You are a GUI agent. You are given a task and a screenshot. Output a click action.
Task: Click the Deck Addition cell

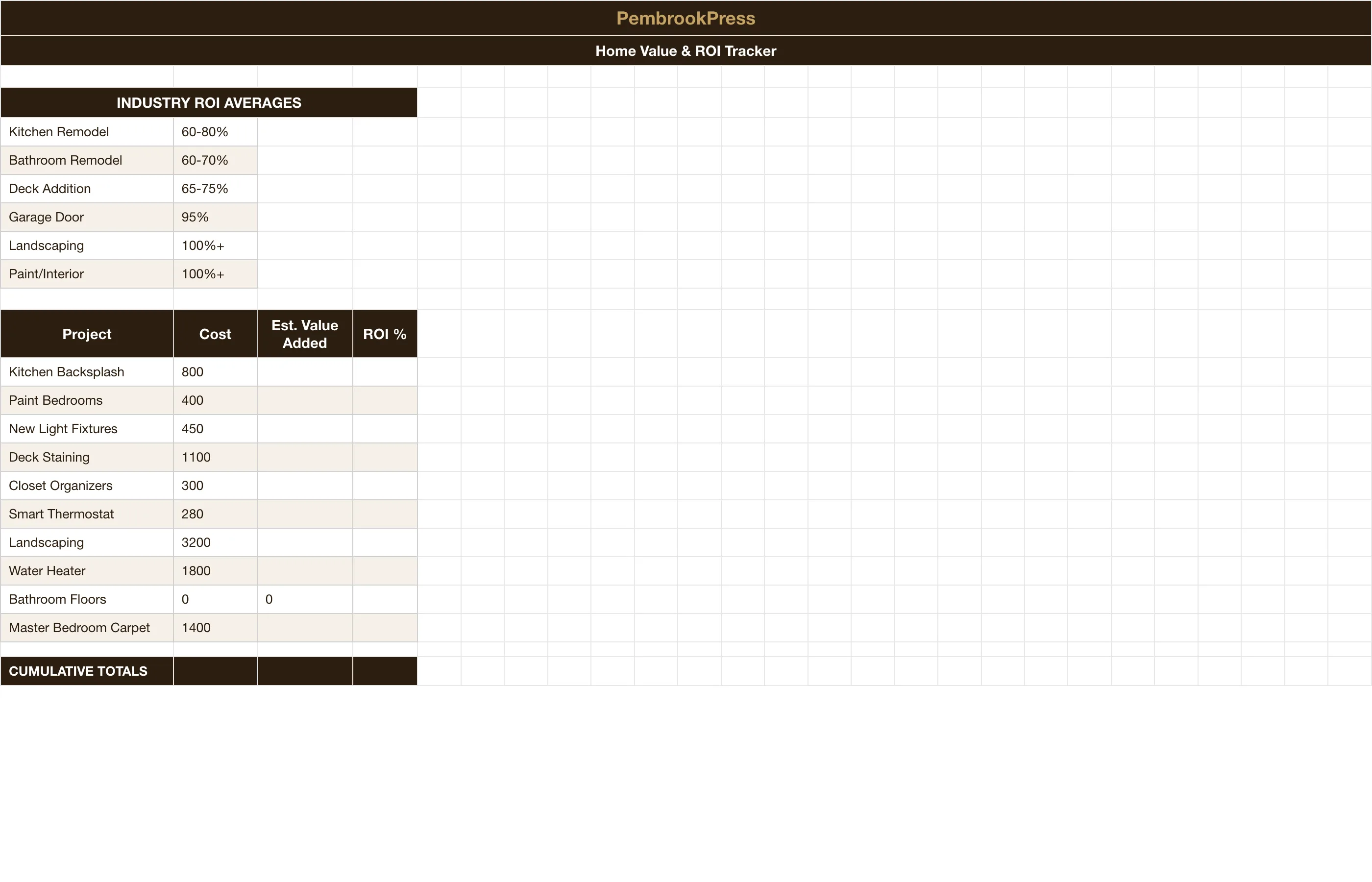coord(87,189)
